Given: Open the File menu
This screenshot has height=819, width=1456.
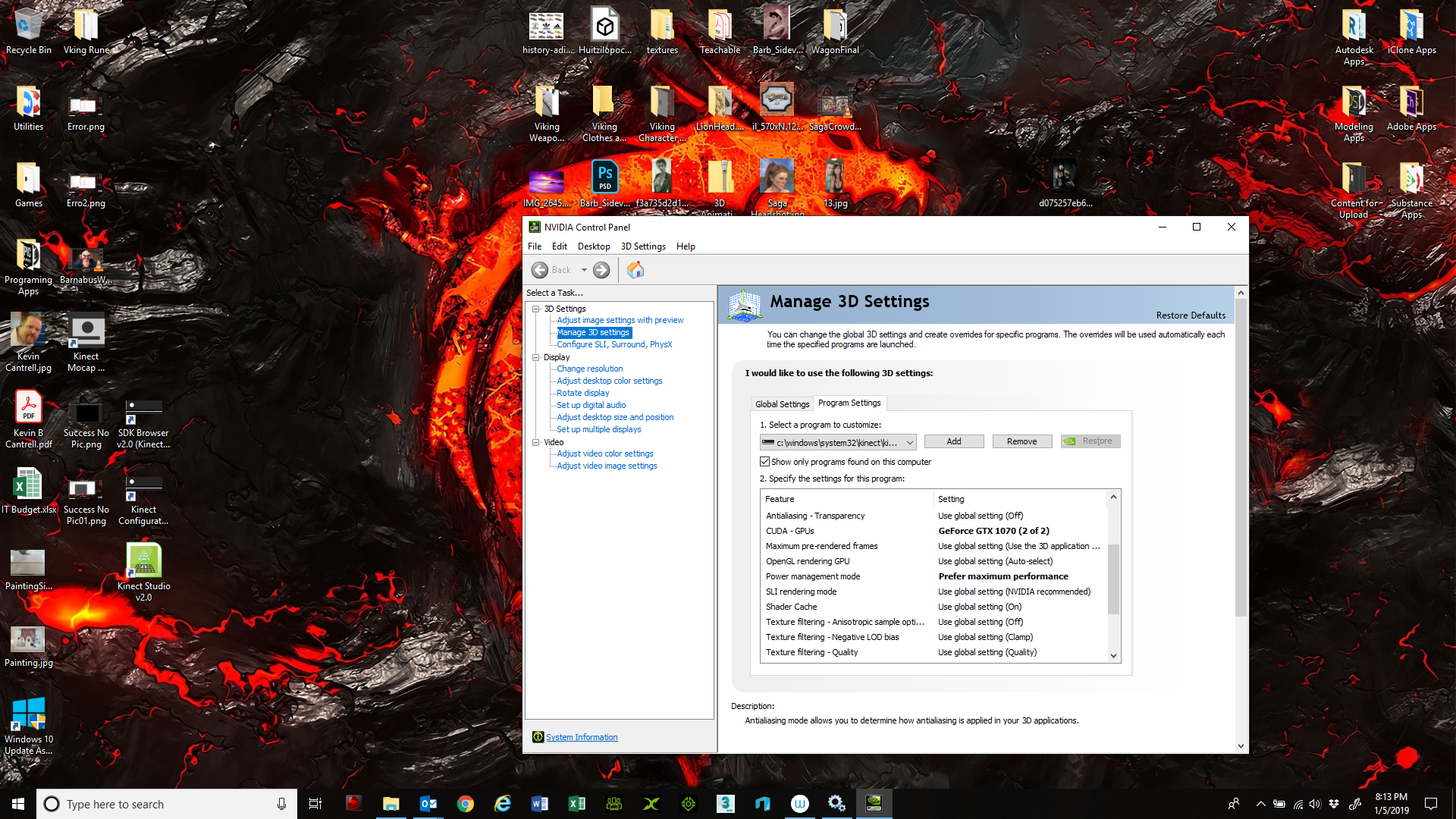Looking at the screenshot, I should (x=535, y=246).
